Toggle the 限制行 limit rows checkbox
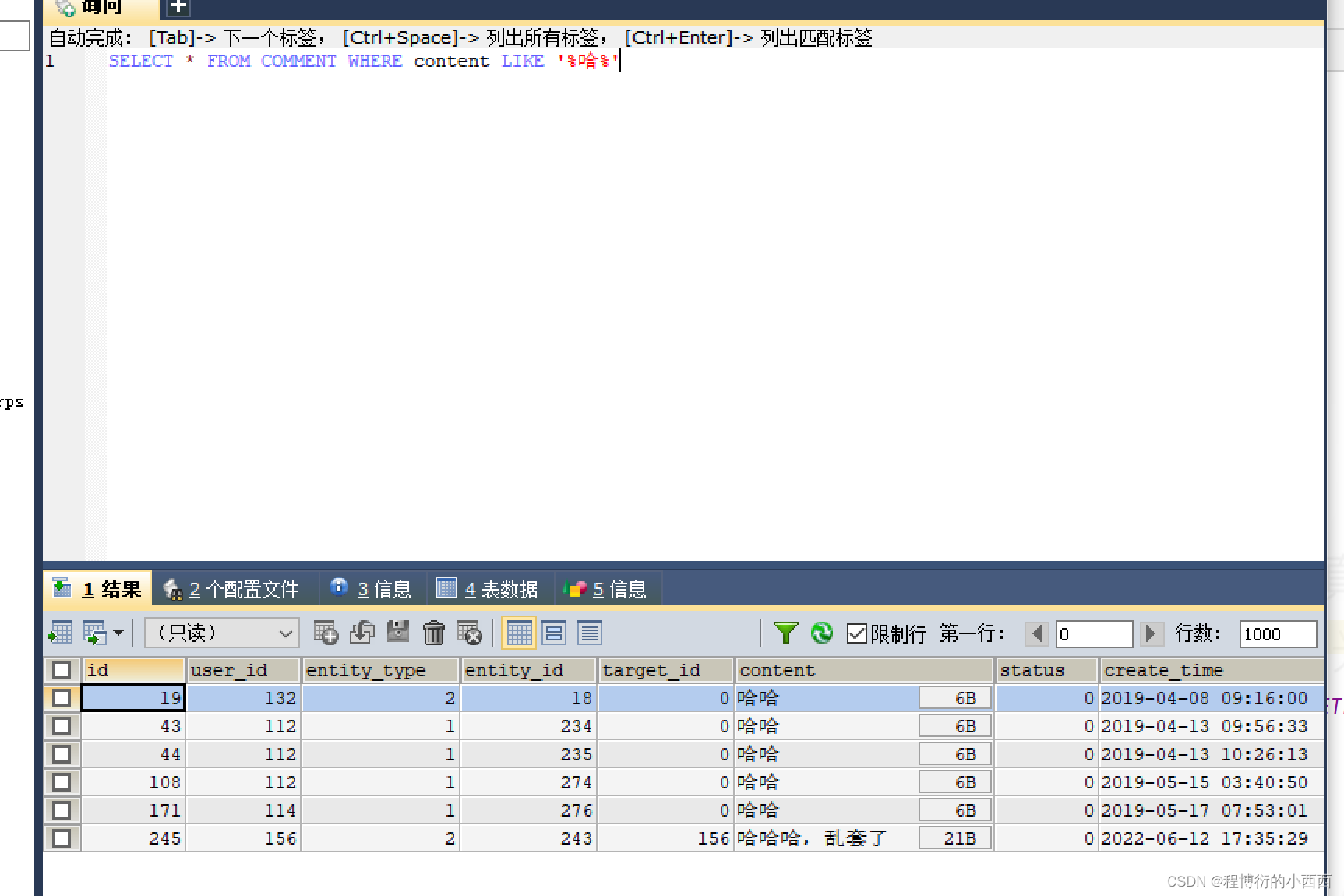This screenshot has width=1344, height=896. (x=856, y=633)
